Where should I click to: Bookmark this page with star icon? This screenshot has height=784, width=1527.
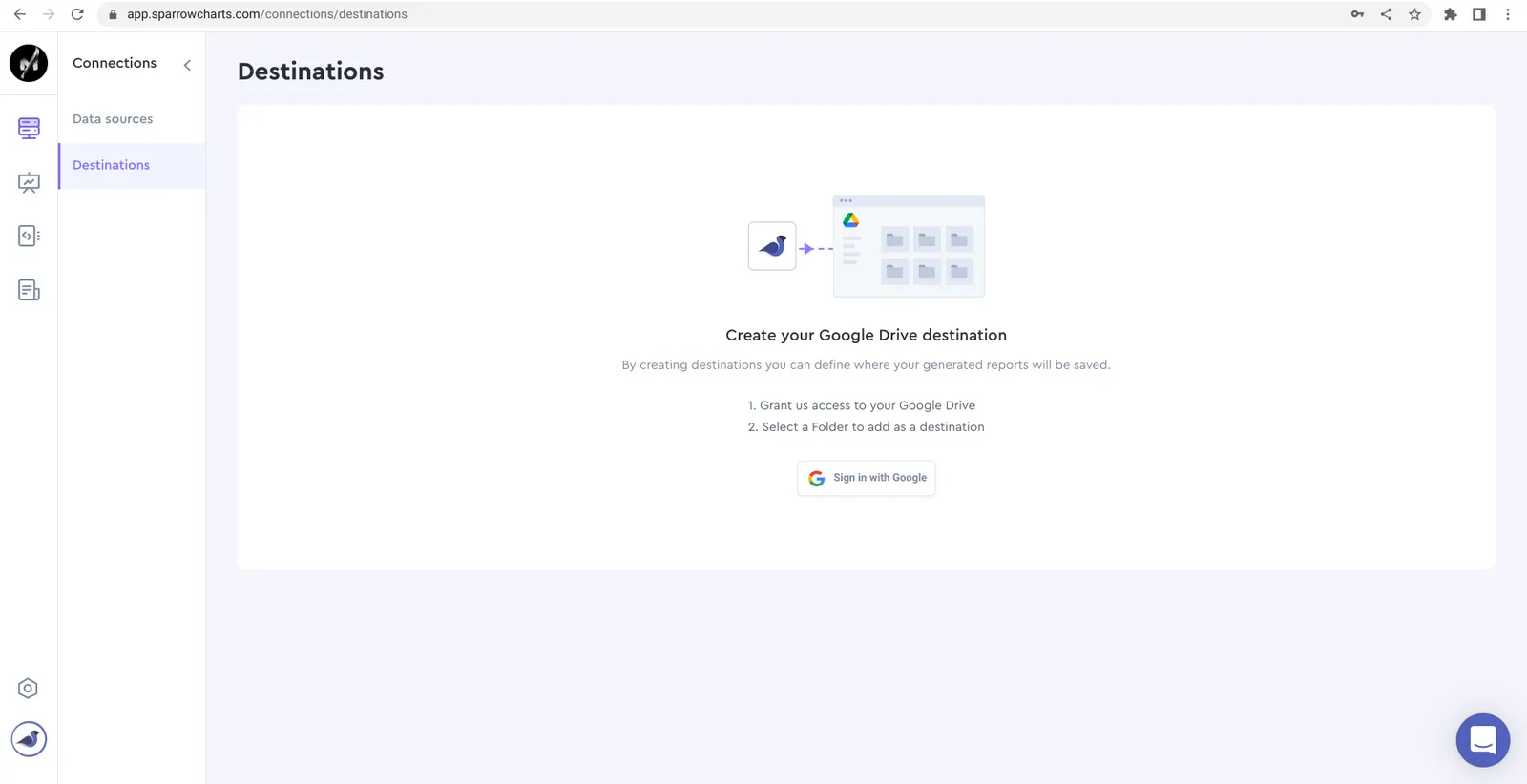pyautogui.click(x=1414, y=14)
